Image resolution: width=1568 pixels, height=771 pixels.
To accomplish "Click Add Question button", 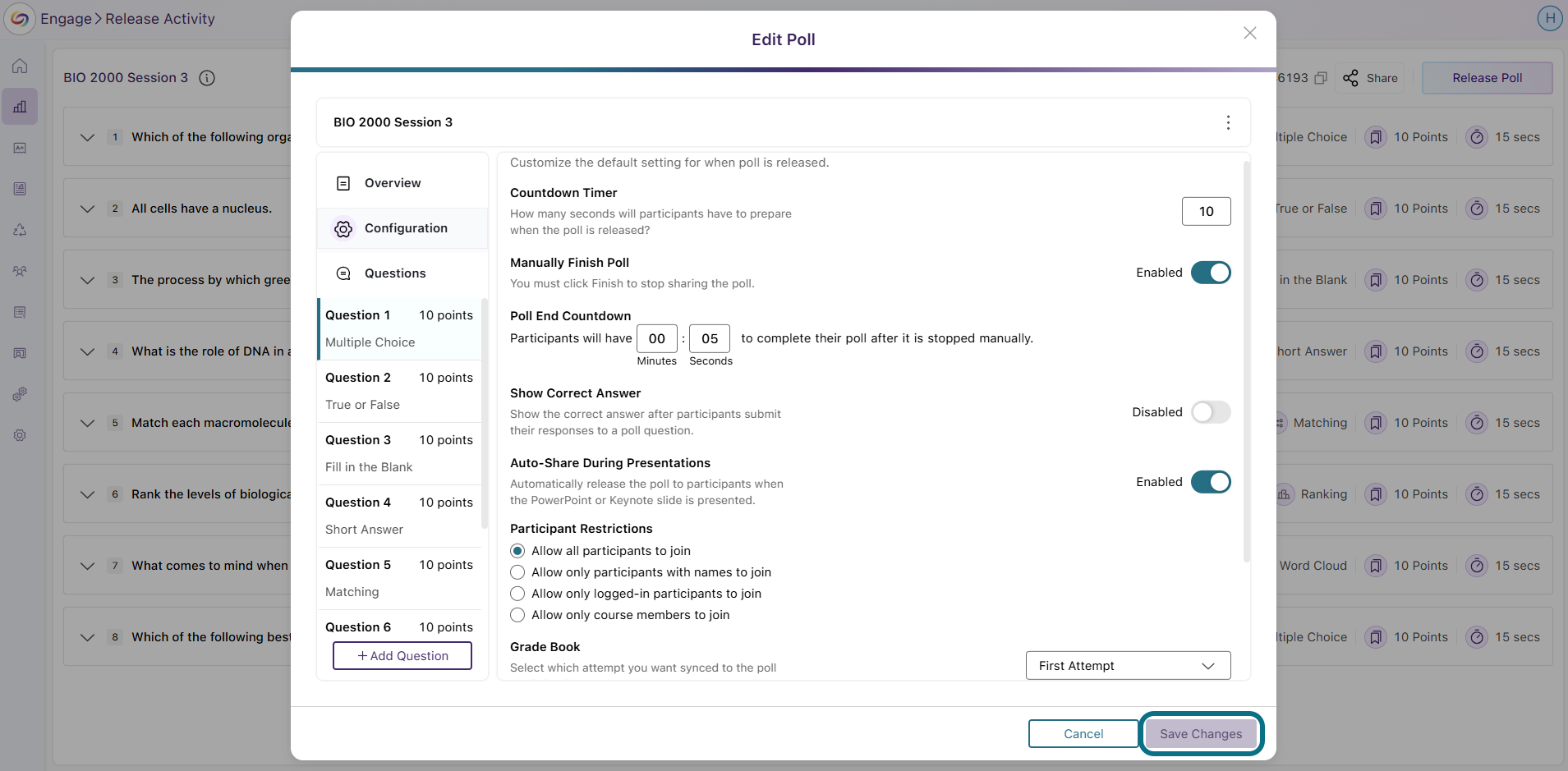I will (402, 656).
